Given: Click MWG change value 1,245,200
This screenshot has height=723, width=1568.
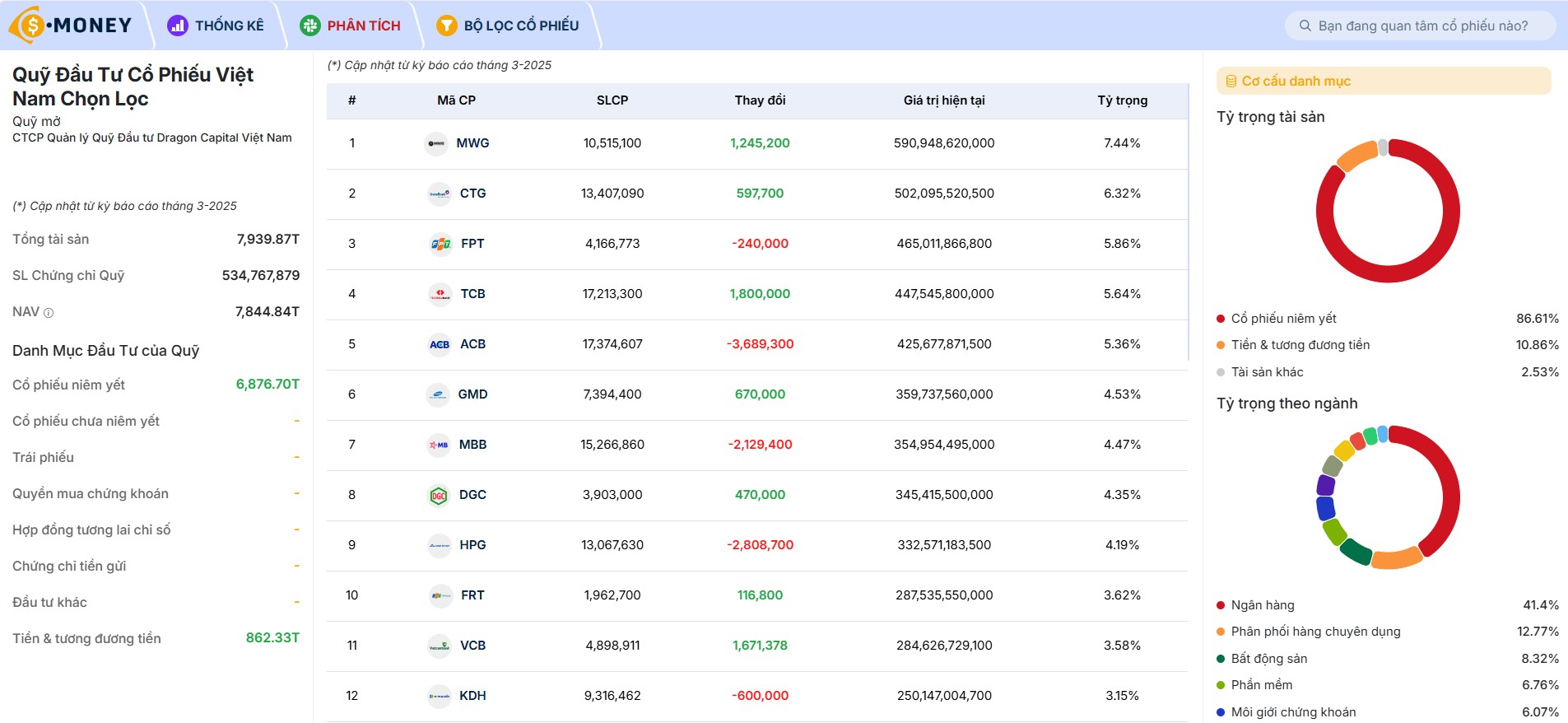Looking at the screenshot, I should [x=760, y=143].
